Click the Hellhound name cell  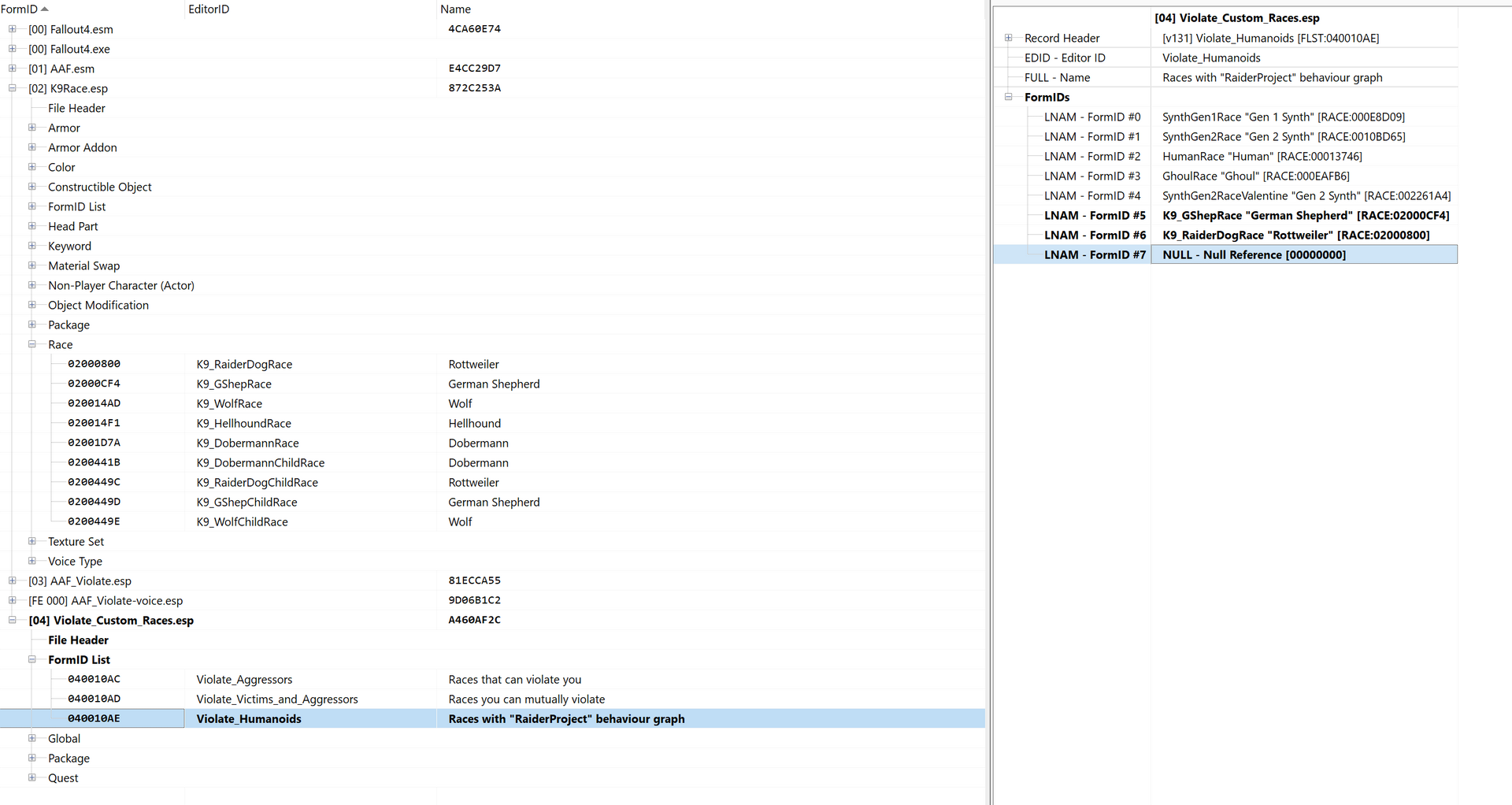coord(475,423)
